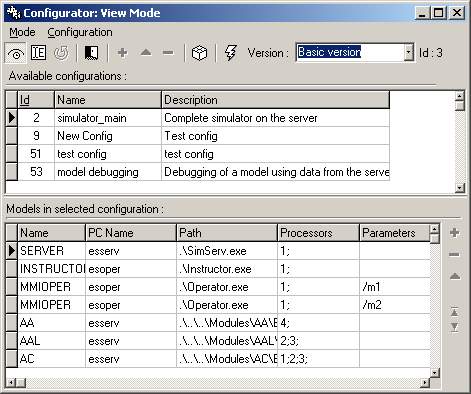Screen dimensions: 471x394
Task: Click the /m2 parameters cell
Action: tap(395, 305)
